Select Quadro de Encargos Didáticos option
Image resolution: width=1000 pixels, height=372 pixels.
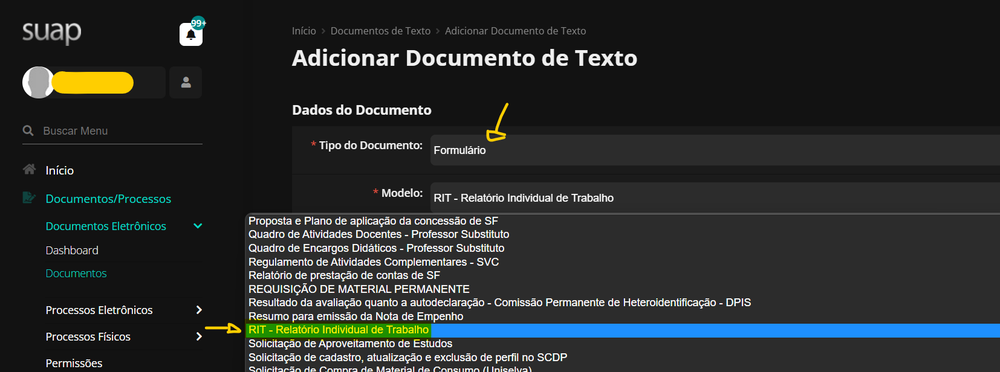[x=622, y=248]
